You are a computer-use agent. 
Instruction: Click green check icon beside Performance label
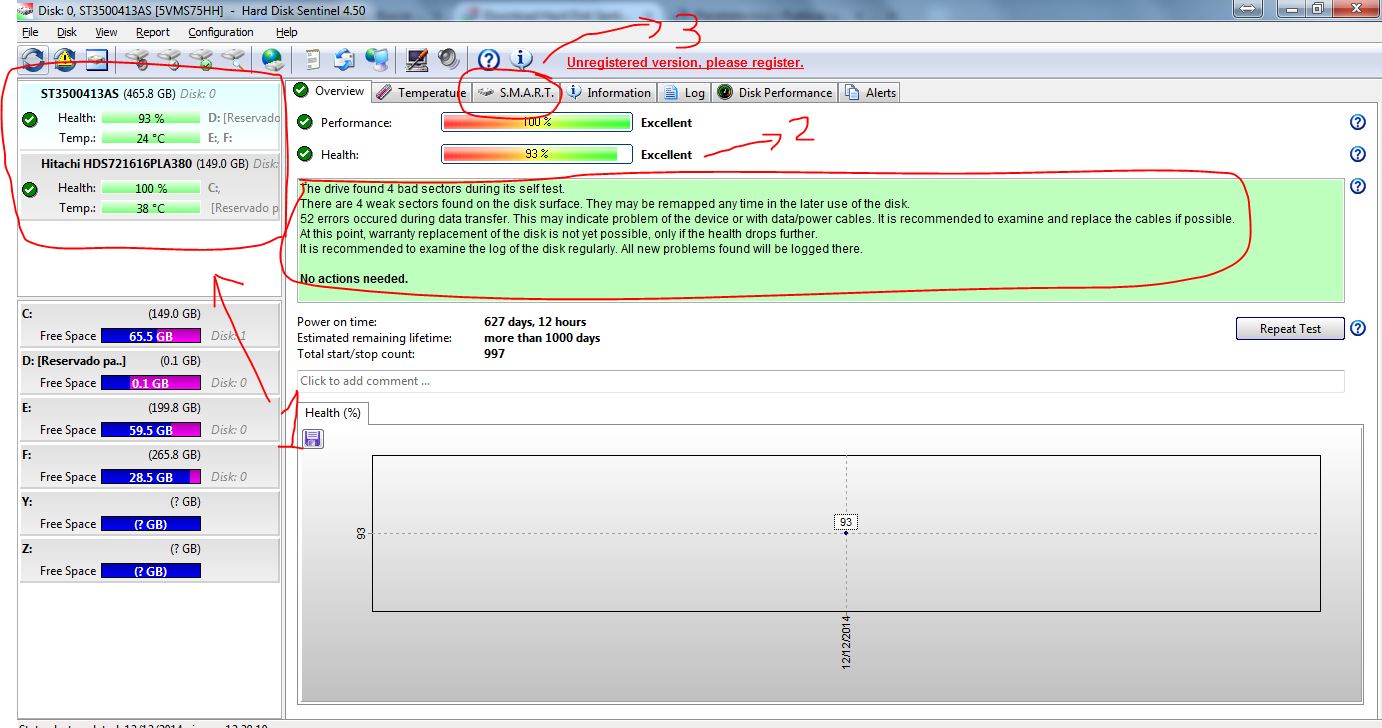304,122
